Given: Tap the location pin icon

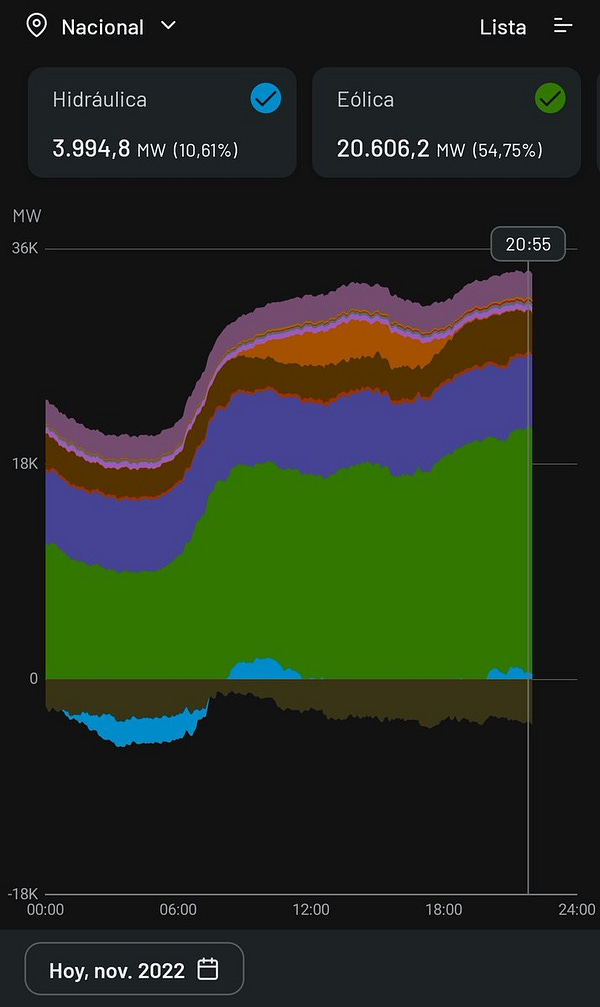Looking at the screenshot, I should tap(36, 26).
